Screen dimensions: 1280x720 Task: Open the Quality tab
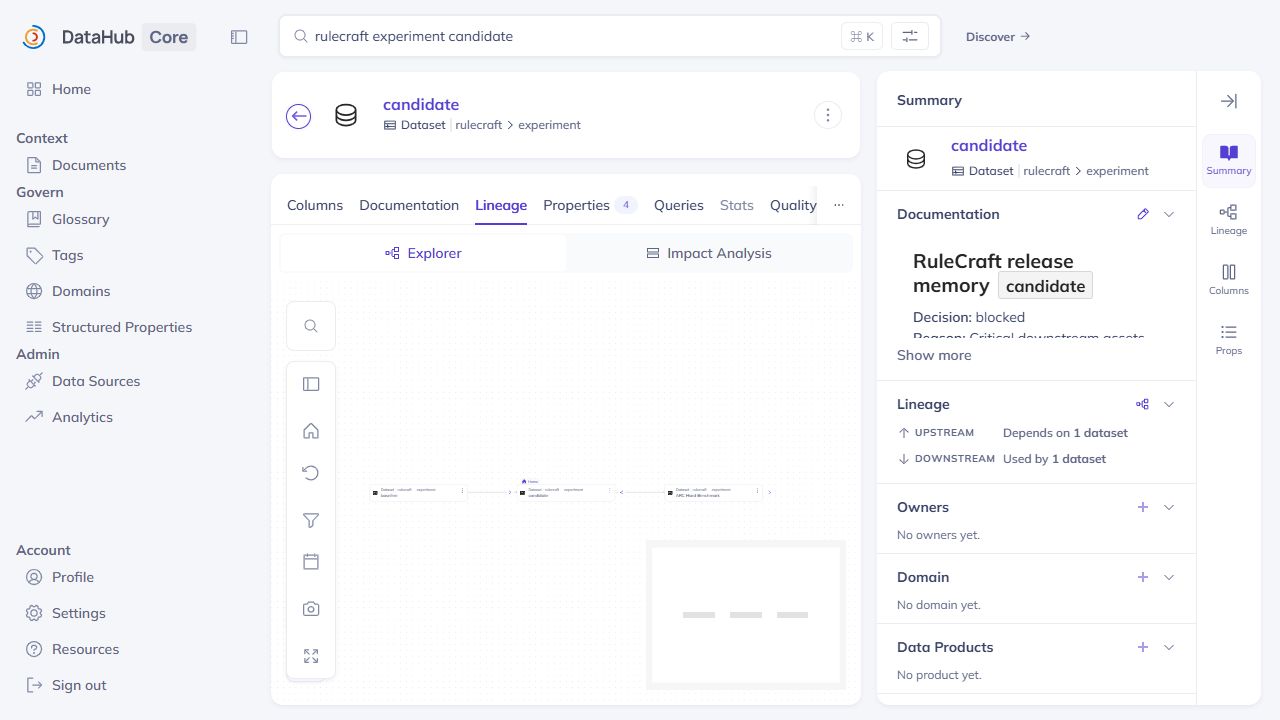(793, 205)
